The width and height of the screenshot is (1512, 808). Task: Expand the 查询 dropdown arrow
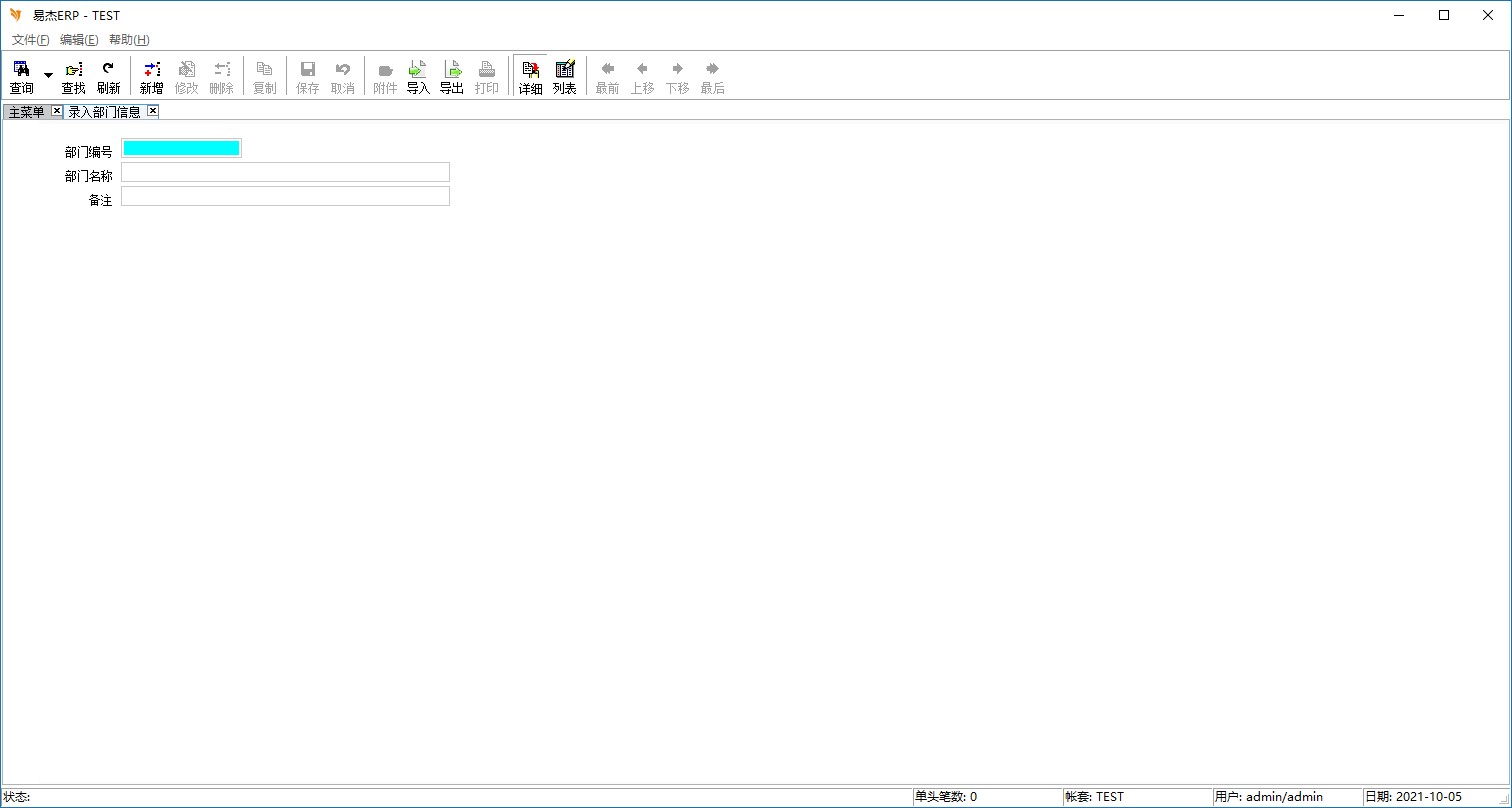pyautogui.click(x=48, y=76)
